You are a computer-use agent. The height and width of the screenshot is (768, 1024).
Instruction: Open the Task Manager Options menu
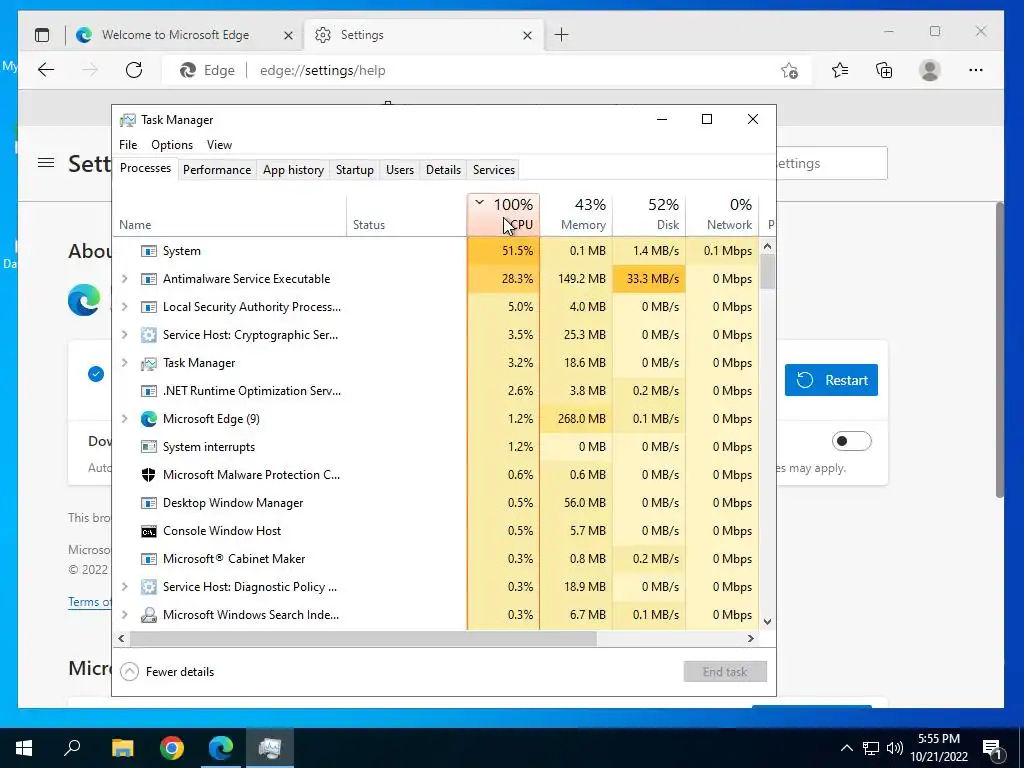click(172, 145)
